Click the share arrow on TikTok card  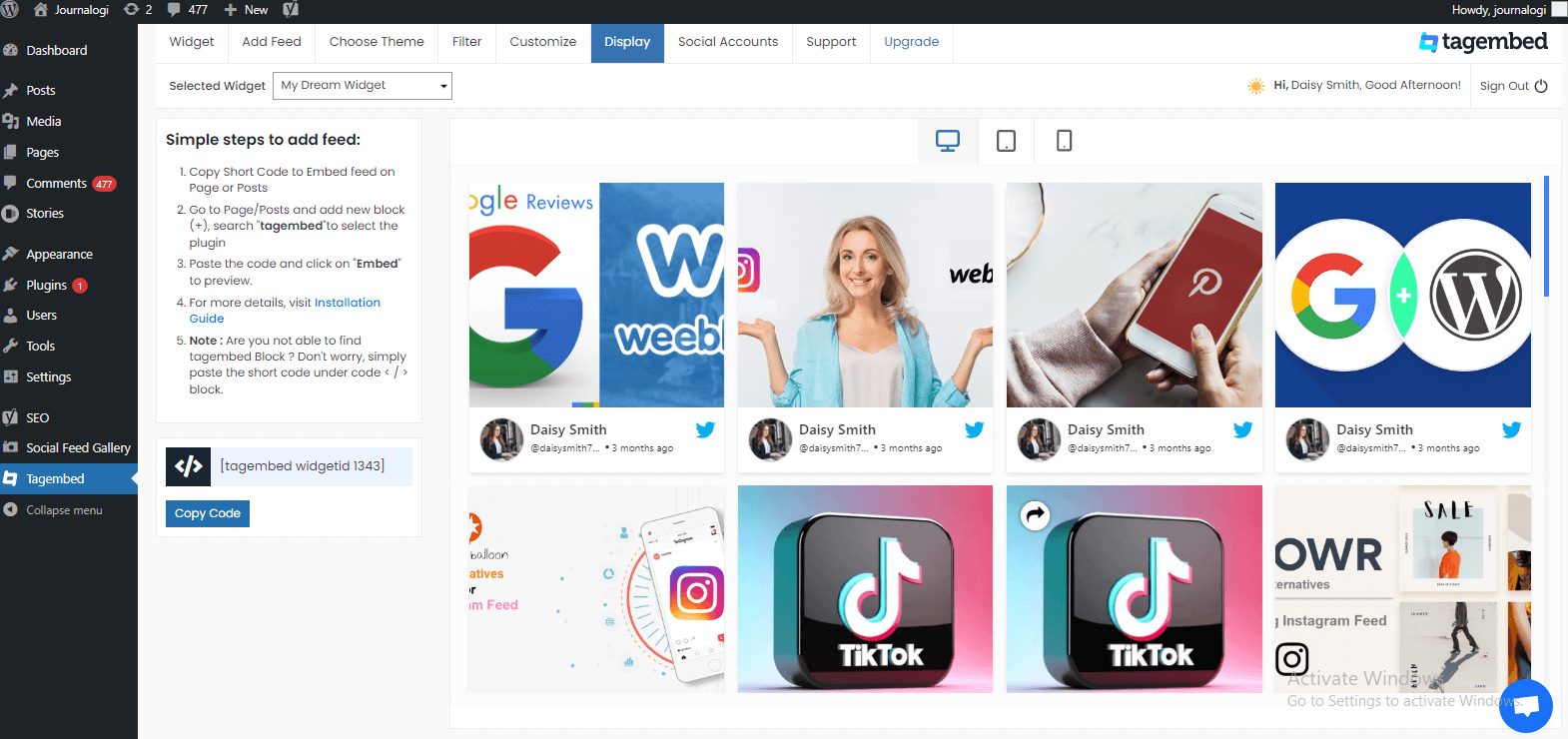(x=1036, y=515)
